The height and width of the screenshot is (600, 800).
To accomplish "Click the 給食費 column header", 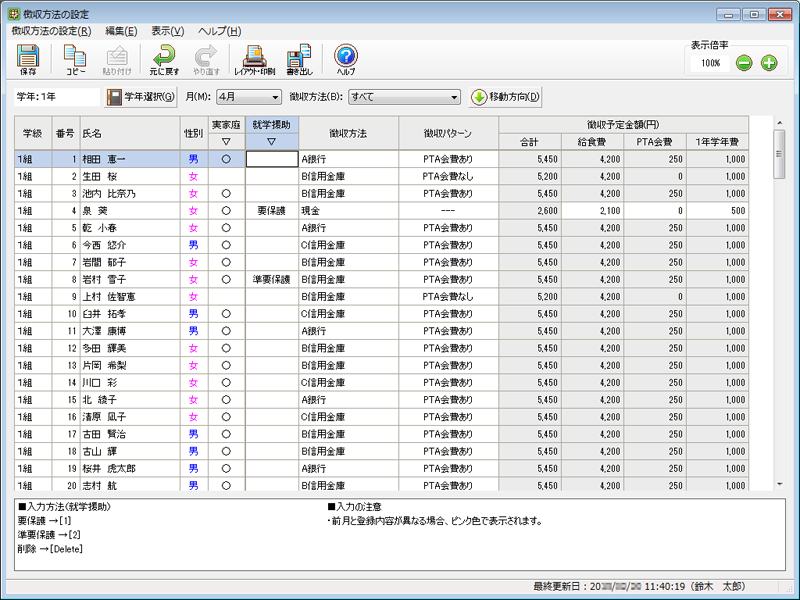I will [592, 142].
